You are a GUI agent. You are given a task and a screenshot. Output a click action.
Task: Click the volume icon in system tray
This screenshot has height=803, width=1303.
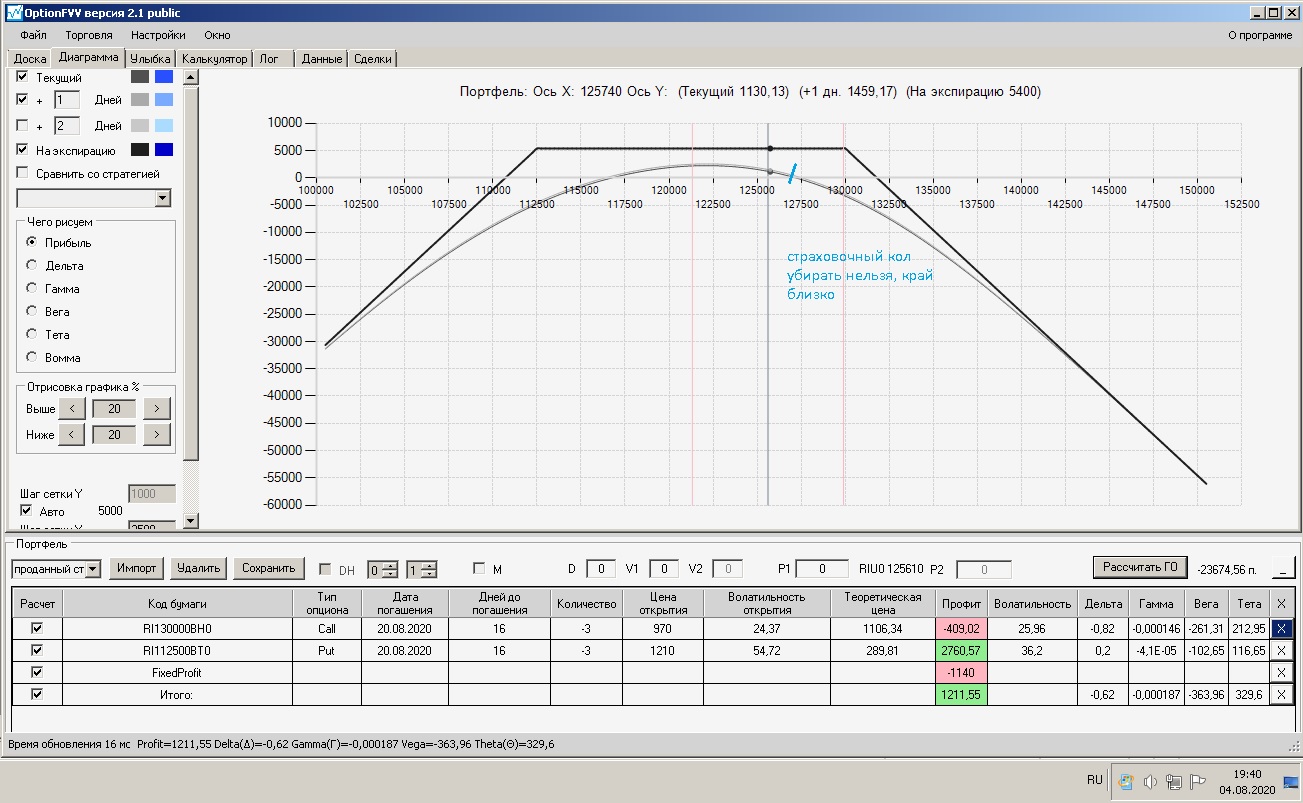(1150, 782)
